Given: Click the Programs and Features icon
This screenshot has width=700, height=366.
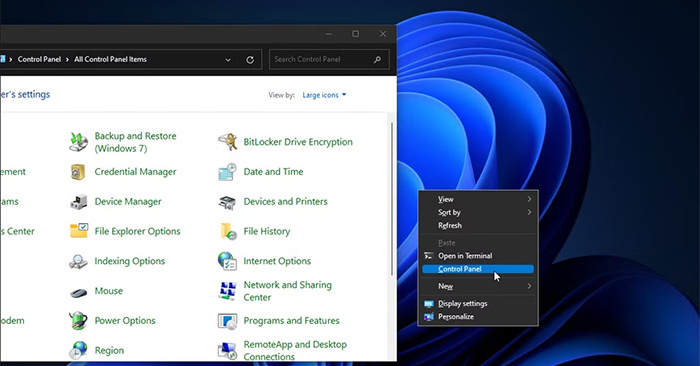Looking at the screenshot, I should pyautogui.click(x=227, y=321).
